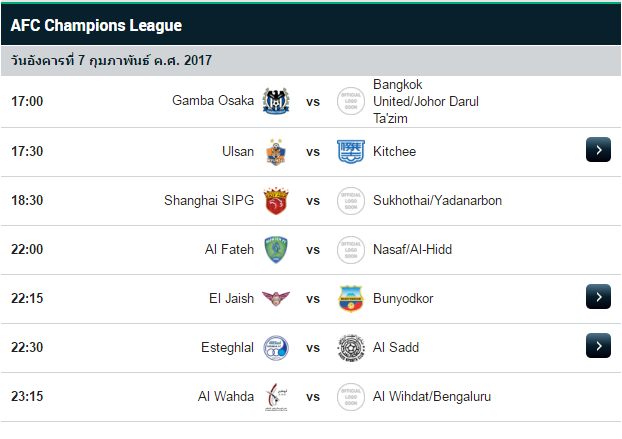The height and width of the screenshot is (439, 622).
Task: Open the Gamba Osaka team link
Action: (x=213, y=101)
